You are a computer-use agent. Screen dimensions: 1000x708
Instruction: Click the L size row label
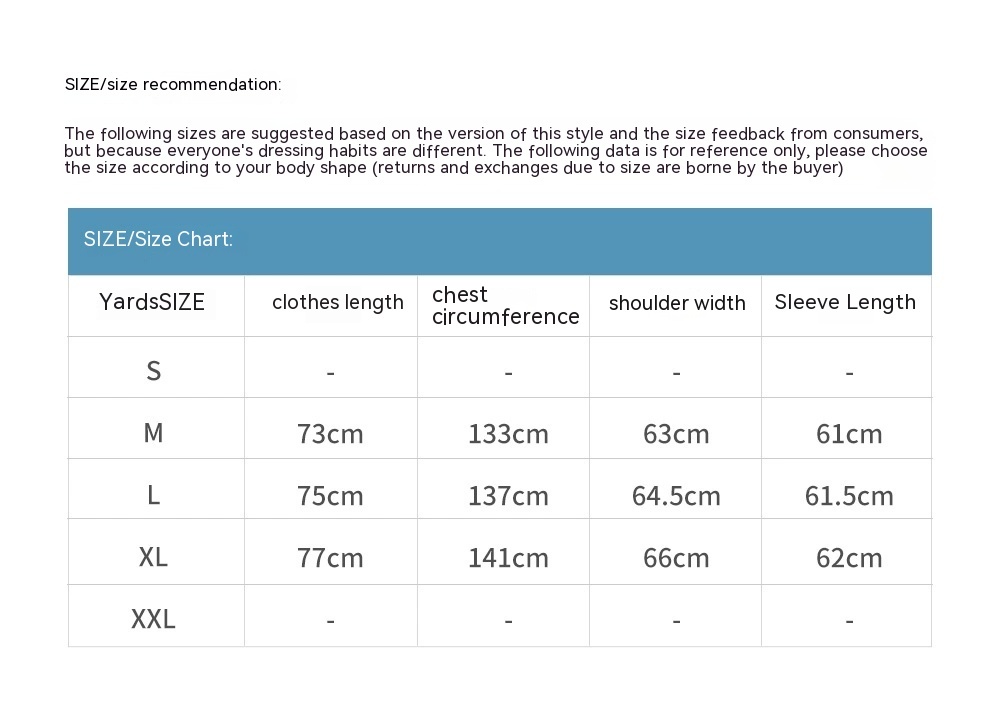click(x=153, y=495)
